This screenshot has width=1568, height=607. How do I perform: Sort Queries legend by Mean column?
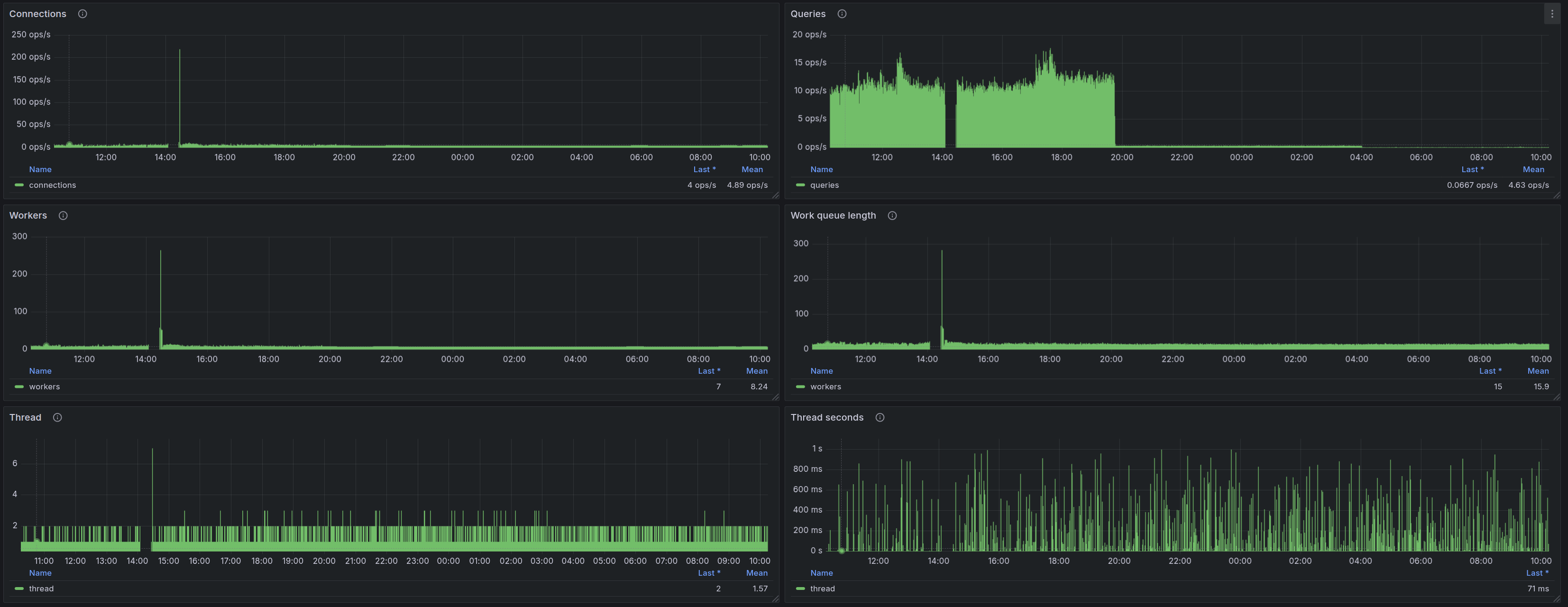coord(1533,170)
